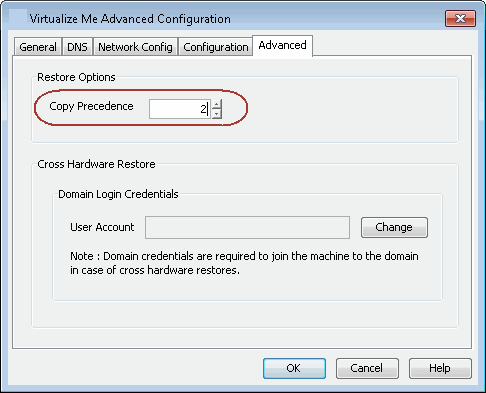Image resolution: width=486 pixels, height=393 pixels.
Task: Select the Configuration tab
Action: (x=216, y=47)
